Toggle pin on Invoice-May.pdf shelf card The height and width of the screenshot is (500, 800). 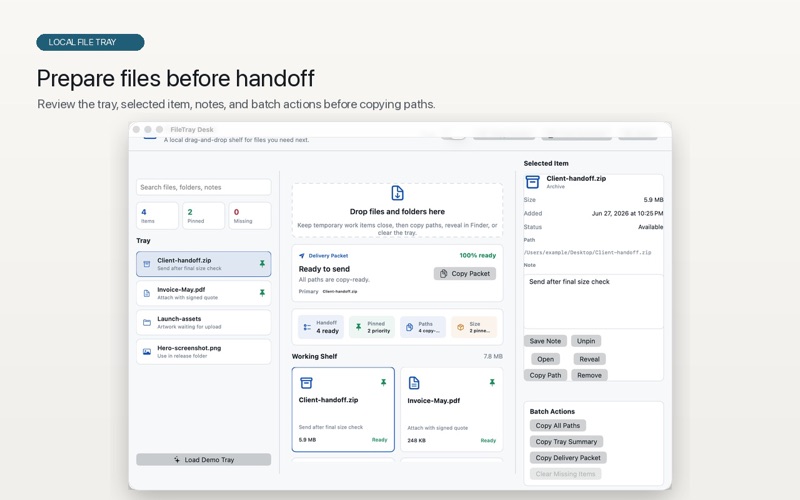[x=492, y=382]
